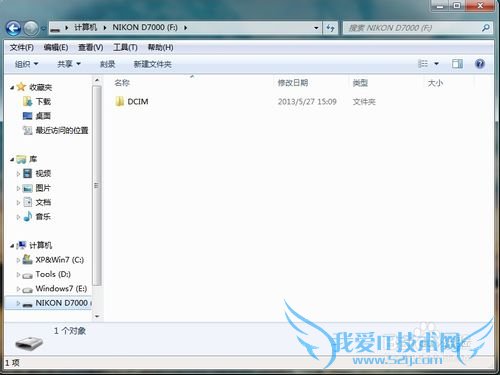Open the 文件(F) menu
Image resolution: width=500 pixels, height=375 pixels.
[22, 48]
